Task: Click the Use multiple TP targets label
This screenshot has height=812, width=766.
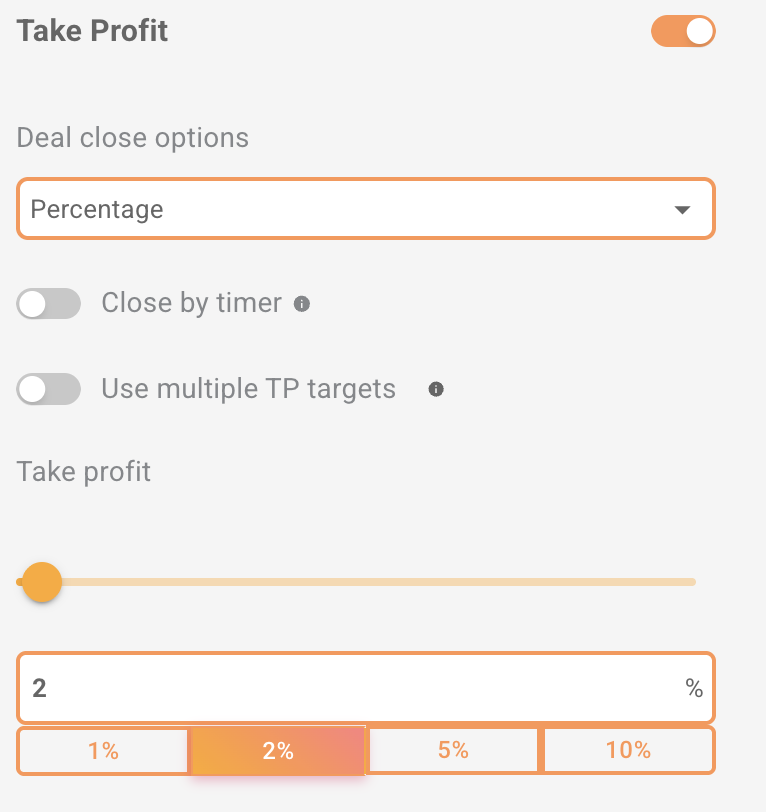Action: [x=248, y=388]
